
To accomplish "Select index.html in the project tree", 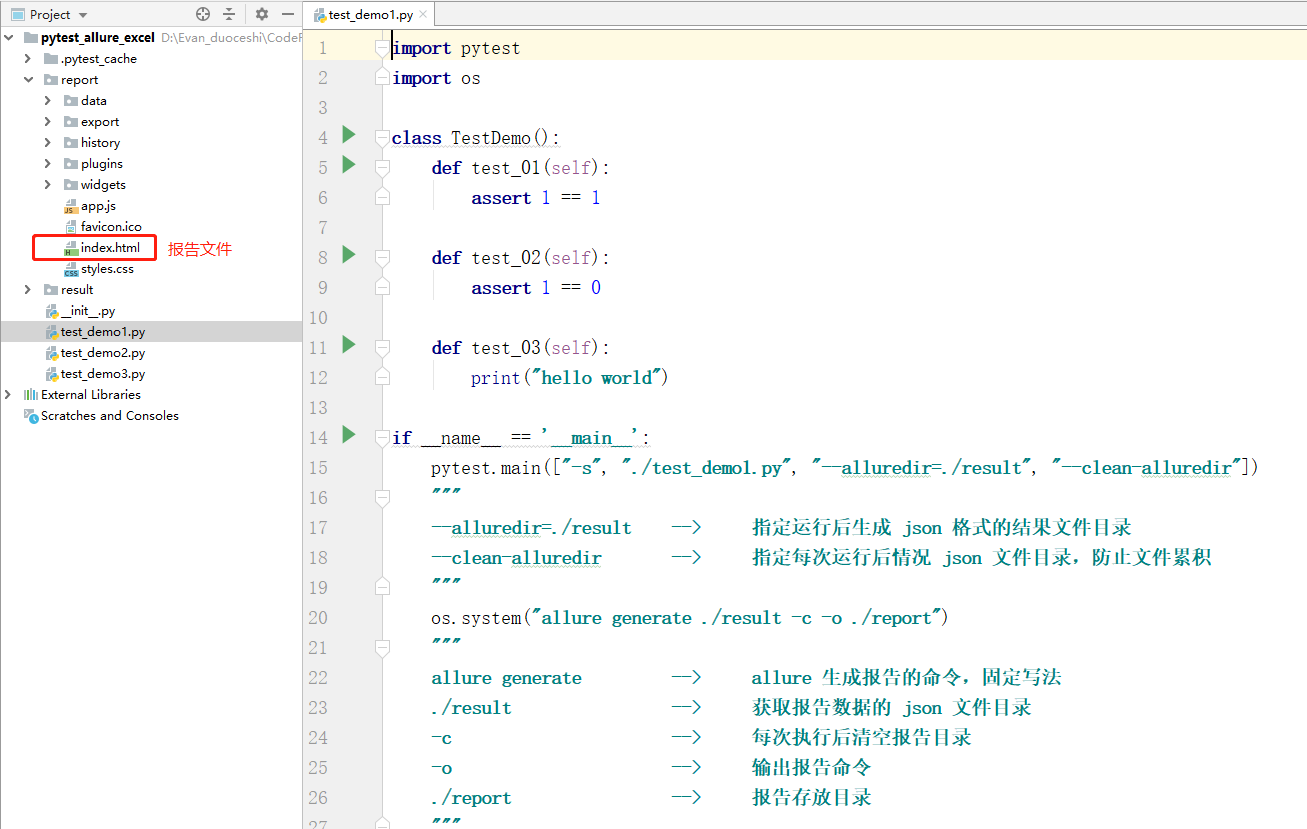I will point(110,248).
